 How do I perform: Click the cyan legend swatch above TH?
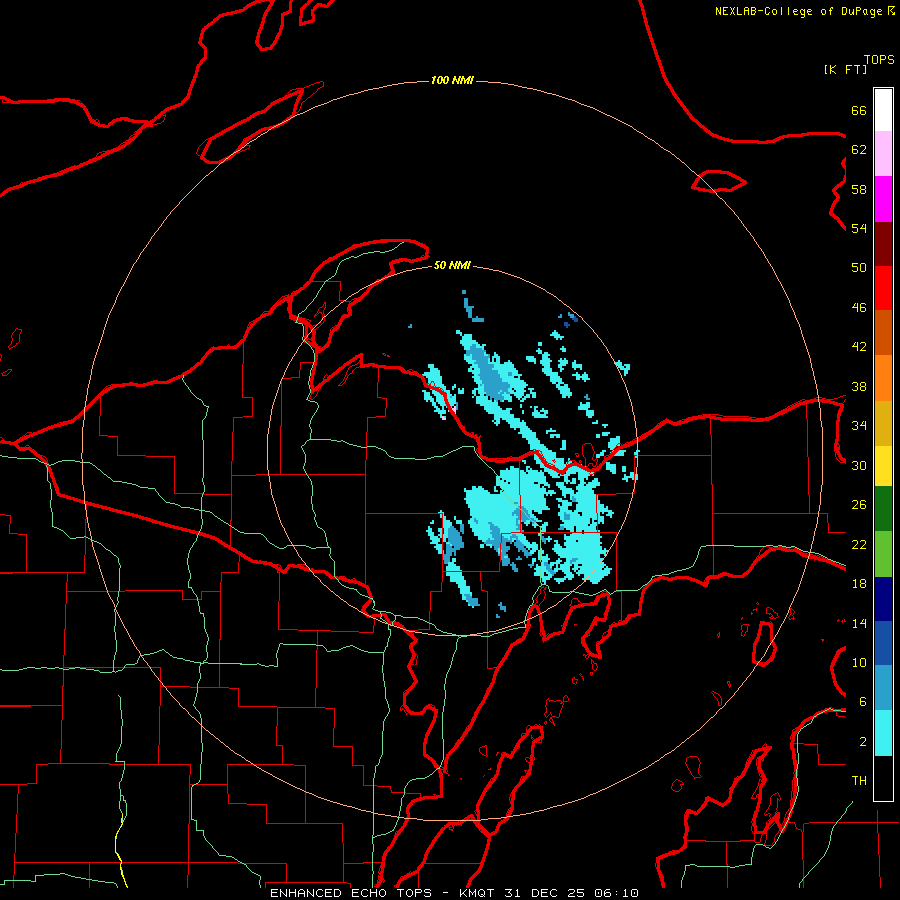point(883,733)
